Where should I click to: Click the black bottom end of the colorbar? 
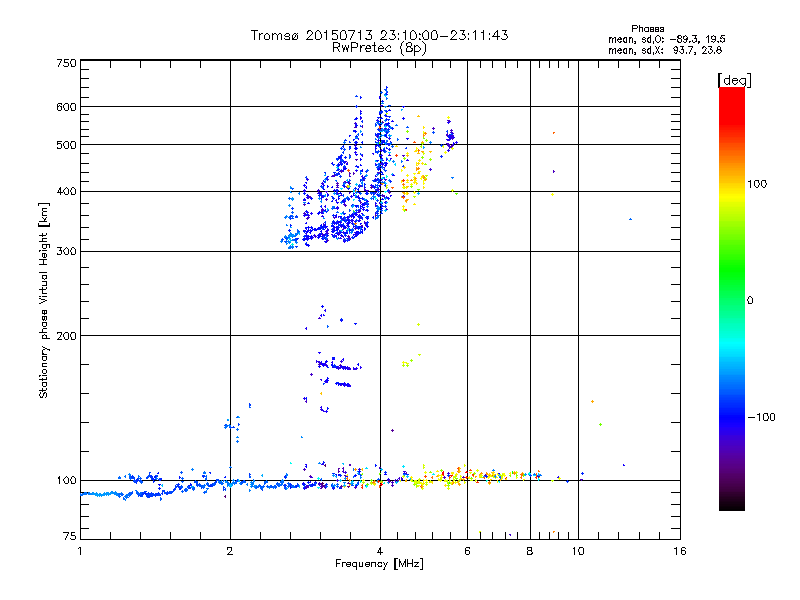(732, 503)
